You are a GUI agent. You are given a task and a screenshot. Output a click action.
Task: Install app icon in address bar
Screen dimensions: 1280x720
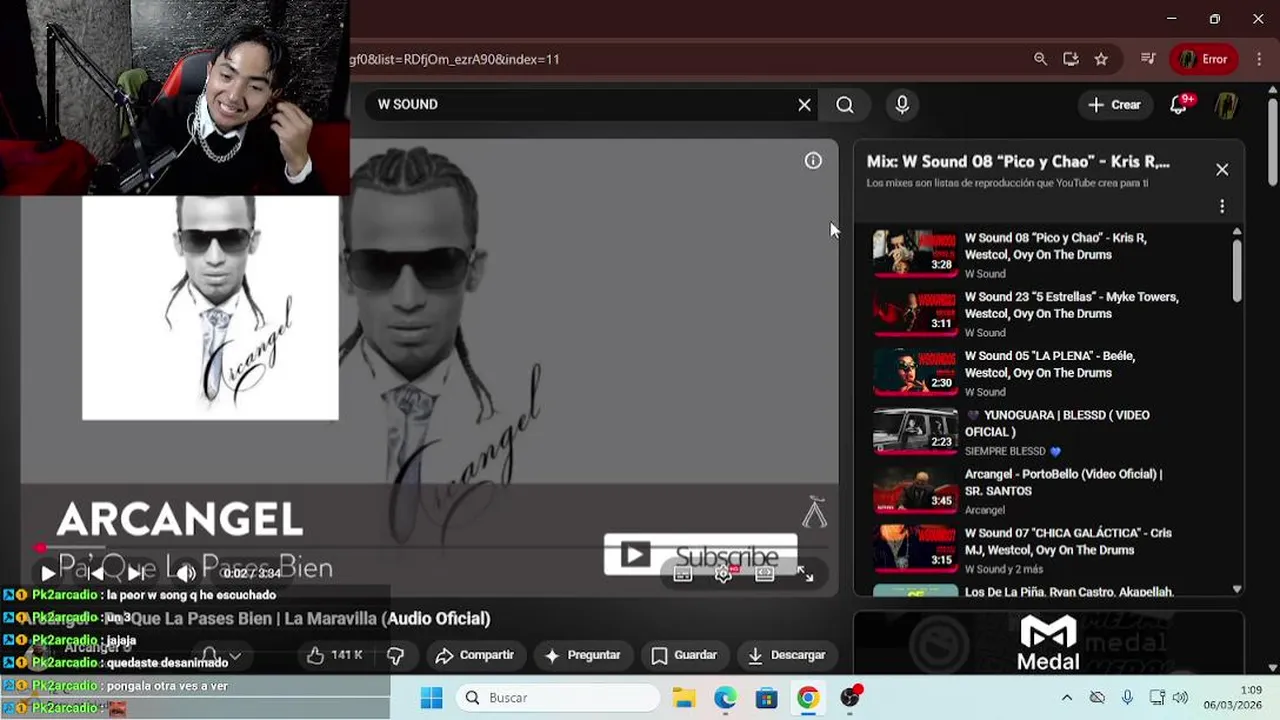(1071, 59)
